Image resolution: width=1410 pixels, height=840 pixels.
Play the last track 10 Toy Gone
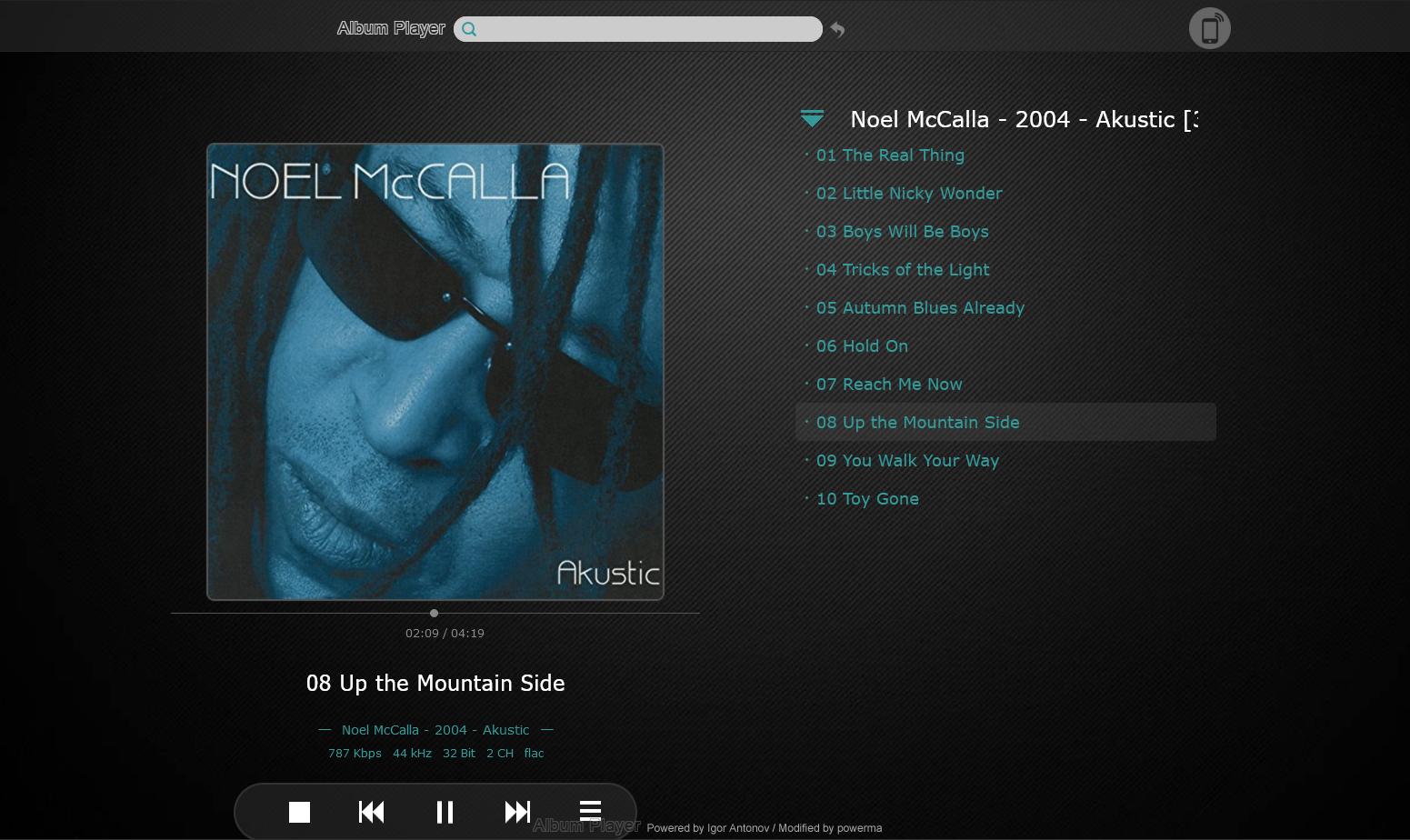point(867,499)
